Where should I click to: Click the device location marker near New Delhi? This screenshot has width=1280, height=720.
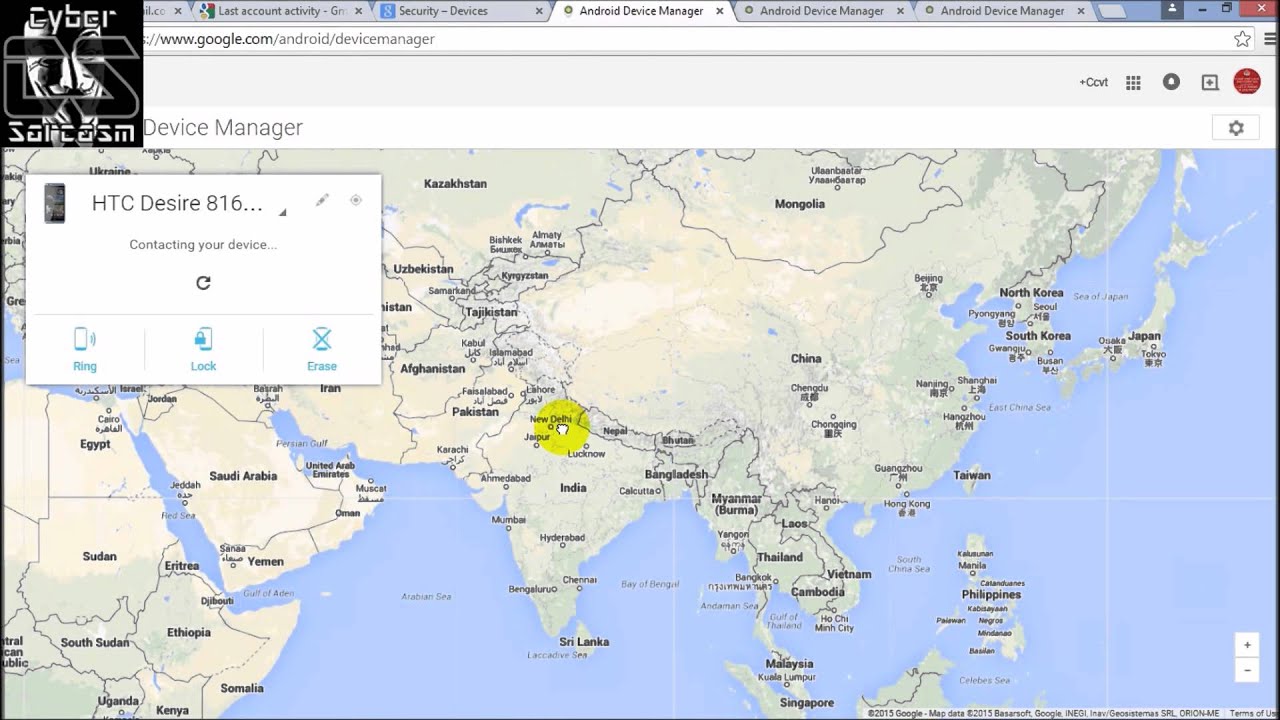[x=561, y=427]
